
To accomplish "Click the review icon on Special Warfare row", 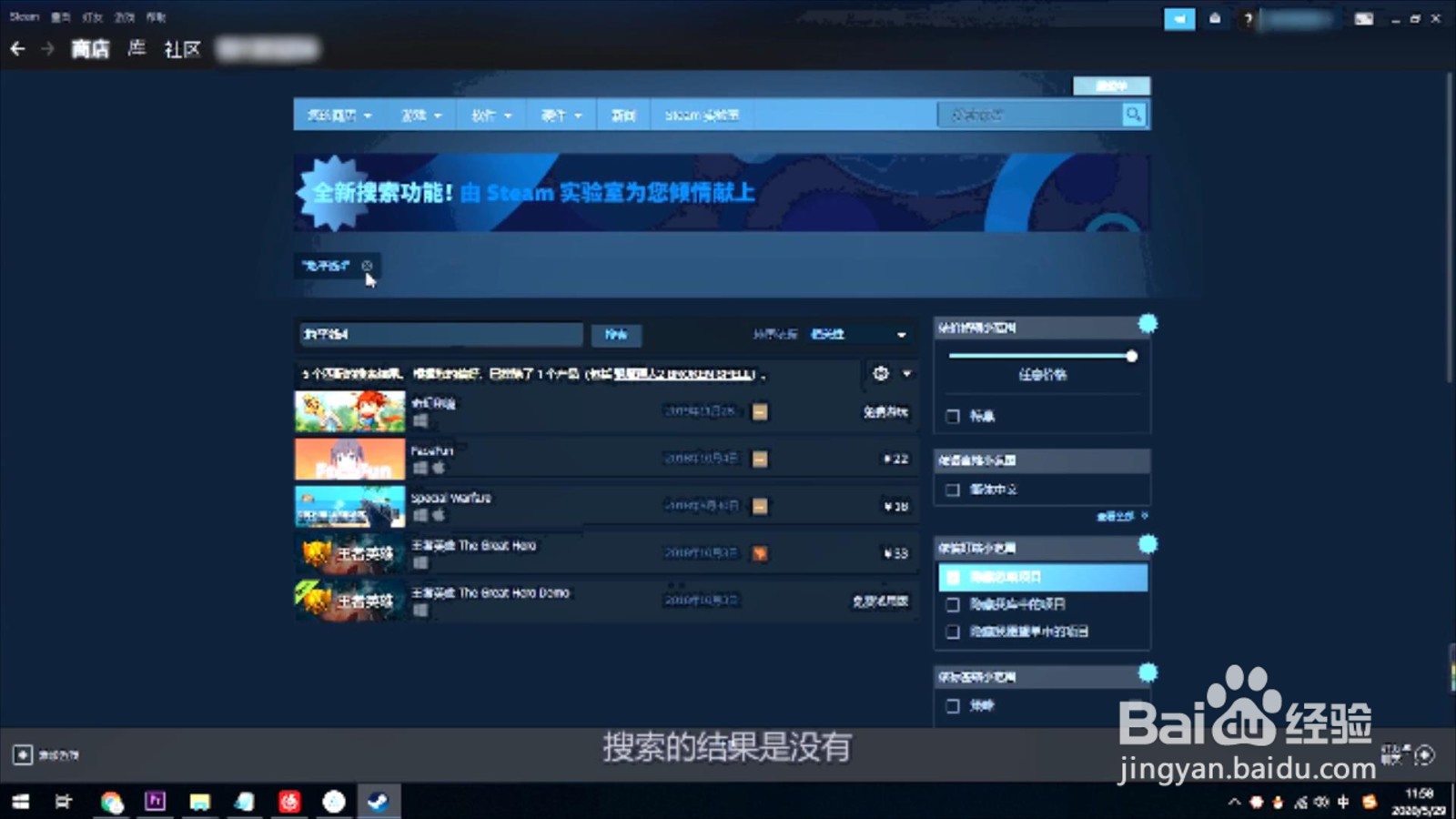I will (760, 506).
